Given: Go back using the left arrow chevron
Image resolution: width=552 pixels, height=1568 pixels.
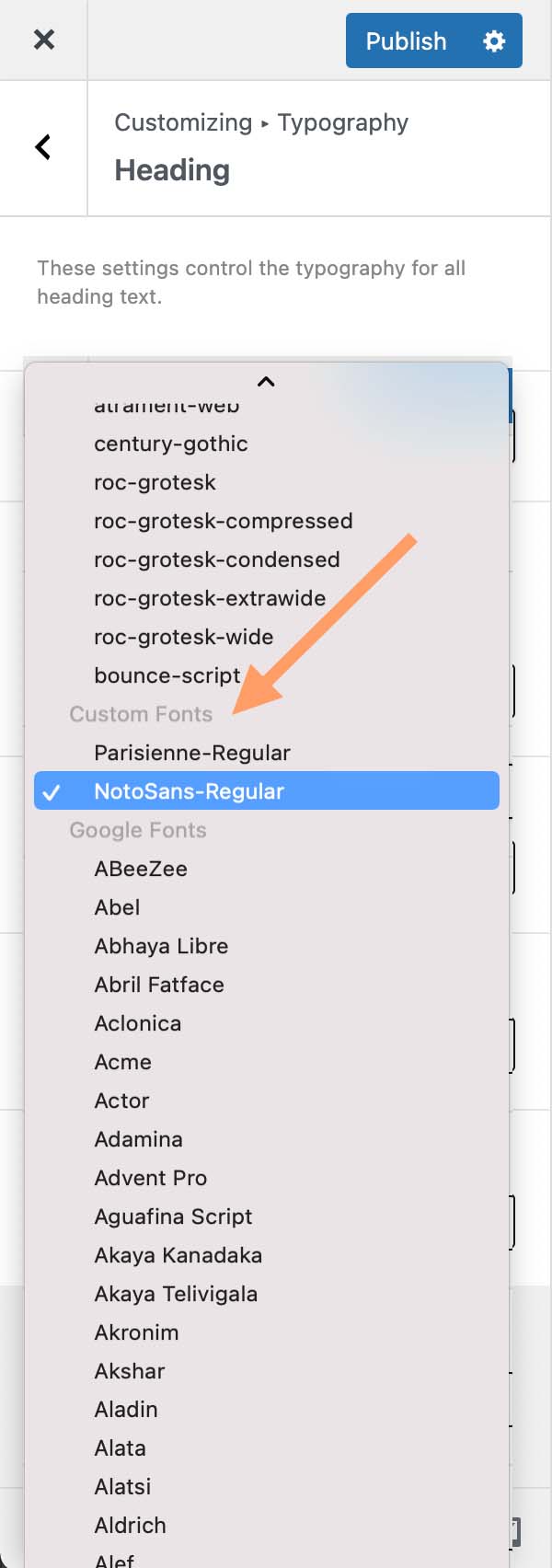Looking at the screenshot, I should tap(41, 147).
